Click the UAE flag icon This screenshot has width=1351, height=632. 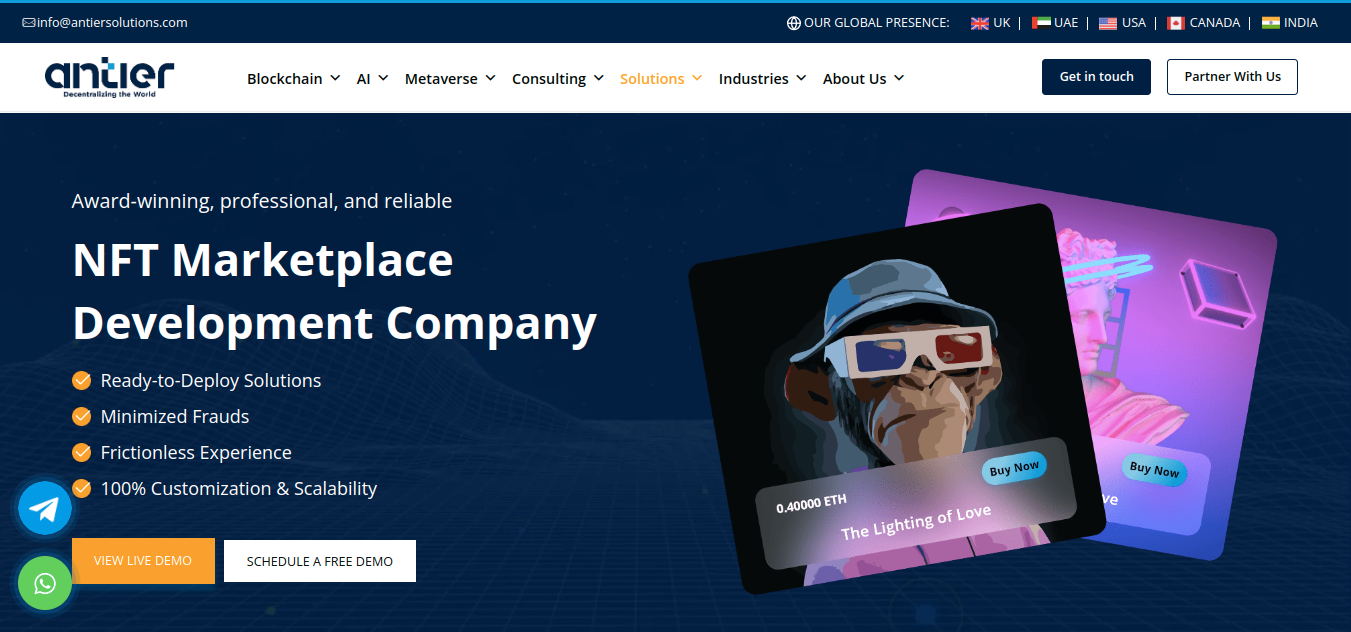click(1041, 23)
